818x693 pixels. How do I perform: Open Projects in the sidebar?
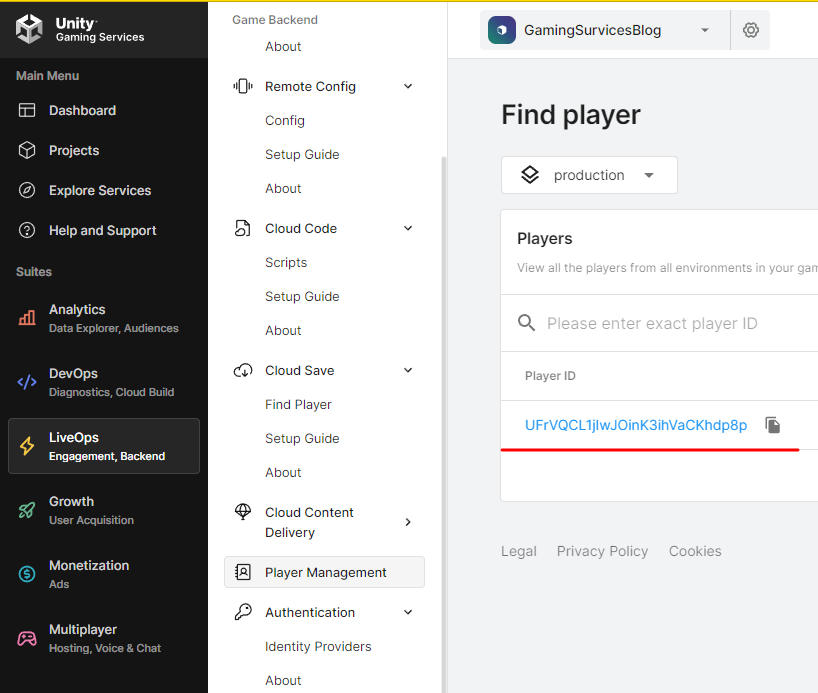[74, 151]
